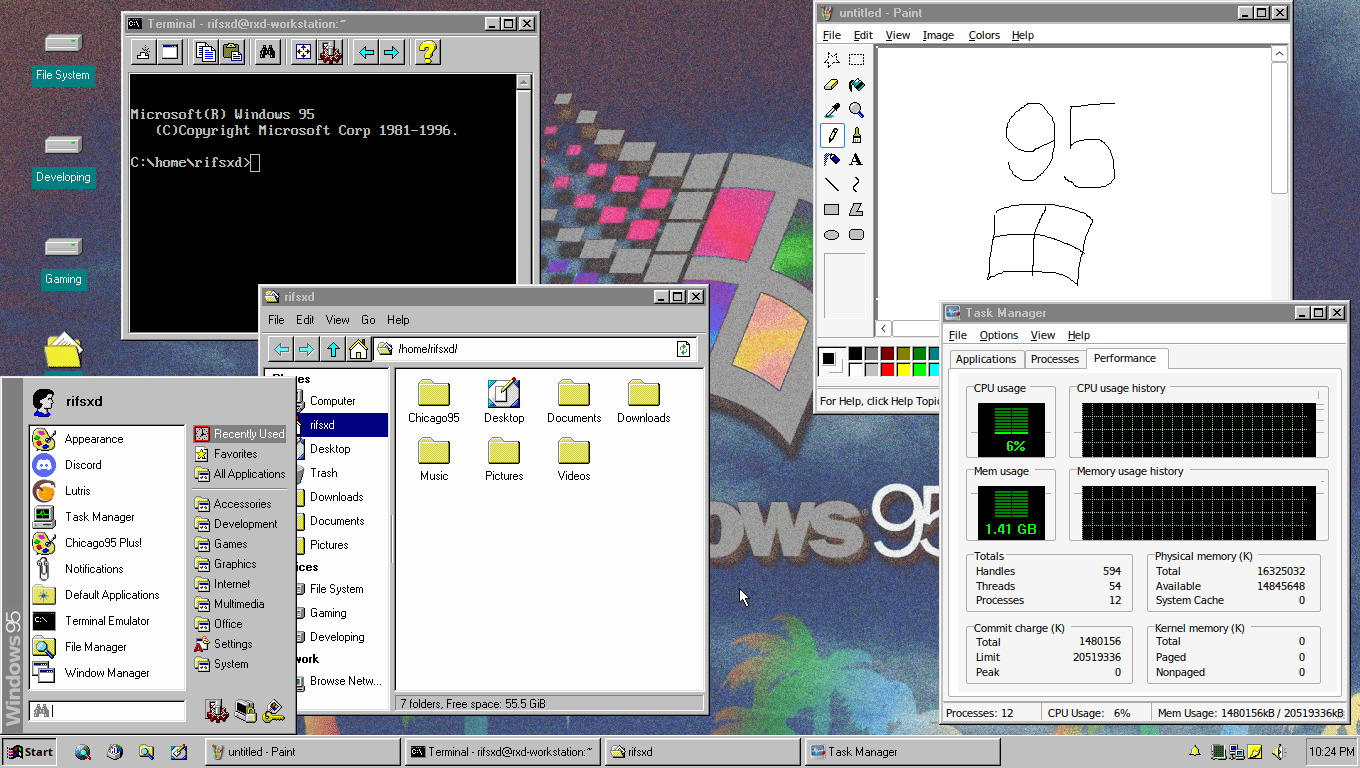Choose the Curve tool in Paint
Viewport: 1360px width, 768px height.
pos(857,185)
